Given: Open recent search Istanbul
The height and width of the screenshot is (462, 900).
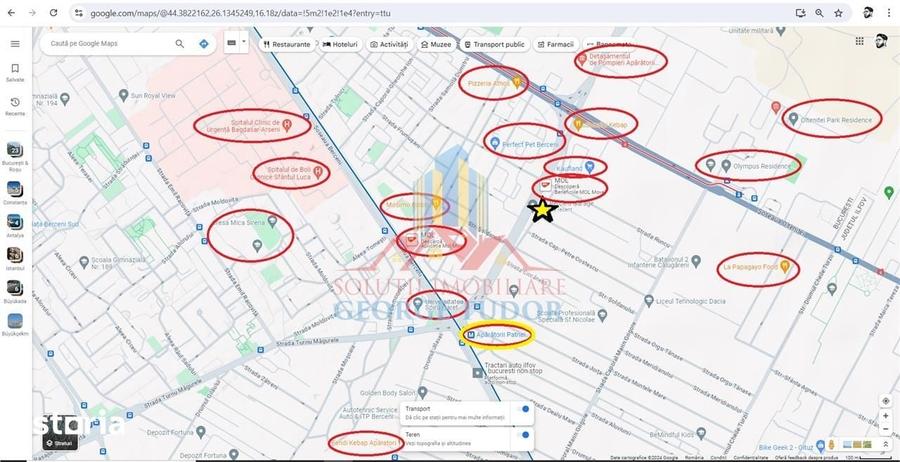Looking at the screenshot, I should tap(15, 258).
